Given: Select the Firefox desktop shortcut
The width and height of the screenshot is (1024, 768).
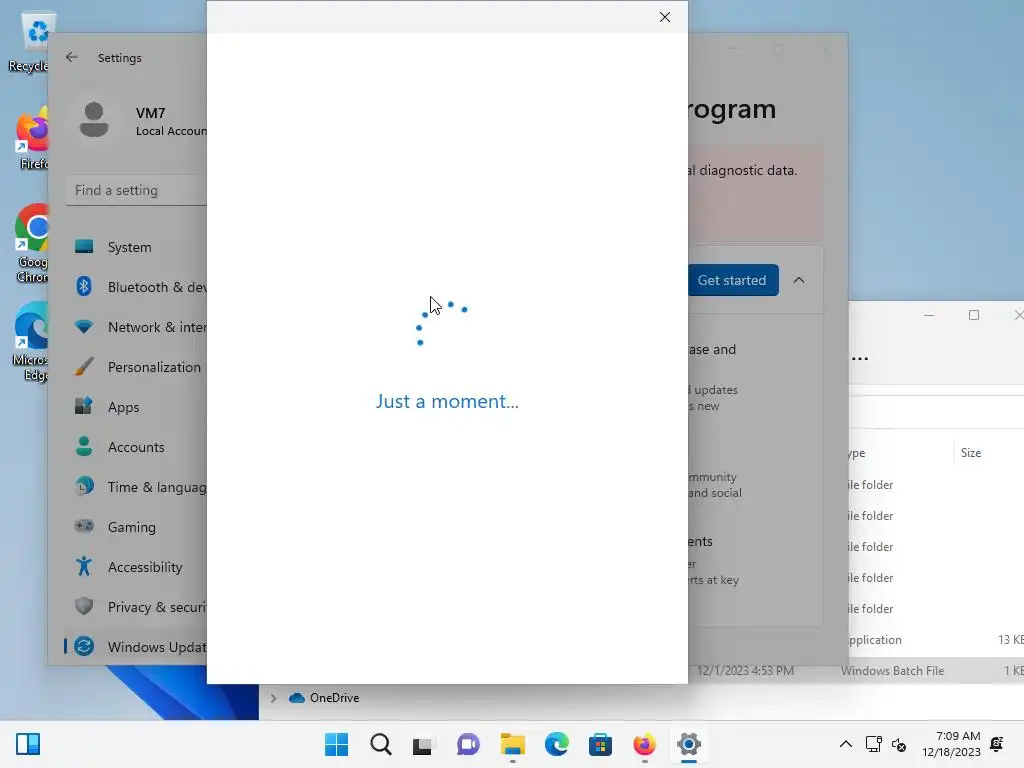Looking at the screenshot, I should coord(33,140).
